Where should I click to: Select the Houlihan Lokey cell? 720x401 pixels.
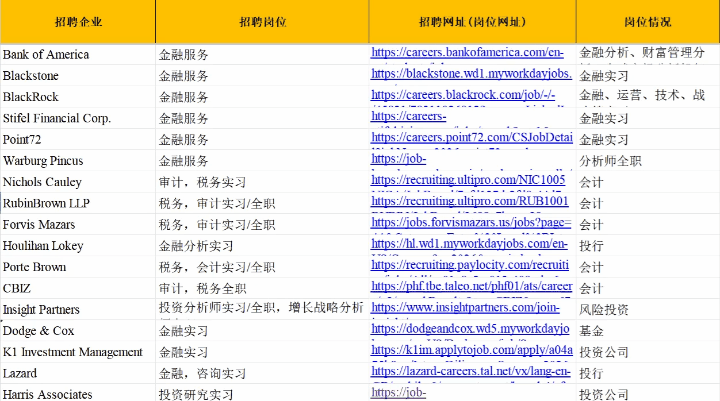coord(78,246)
